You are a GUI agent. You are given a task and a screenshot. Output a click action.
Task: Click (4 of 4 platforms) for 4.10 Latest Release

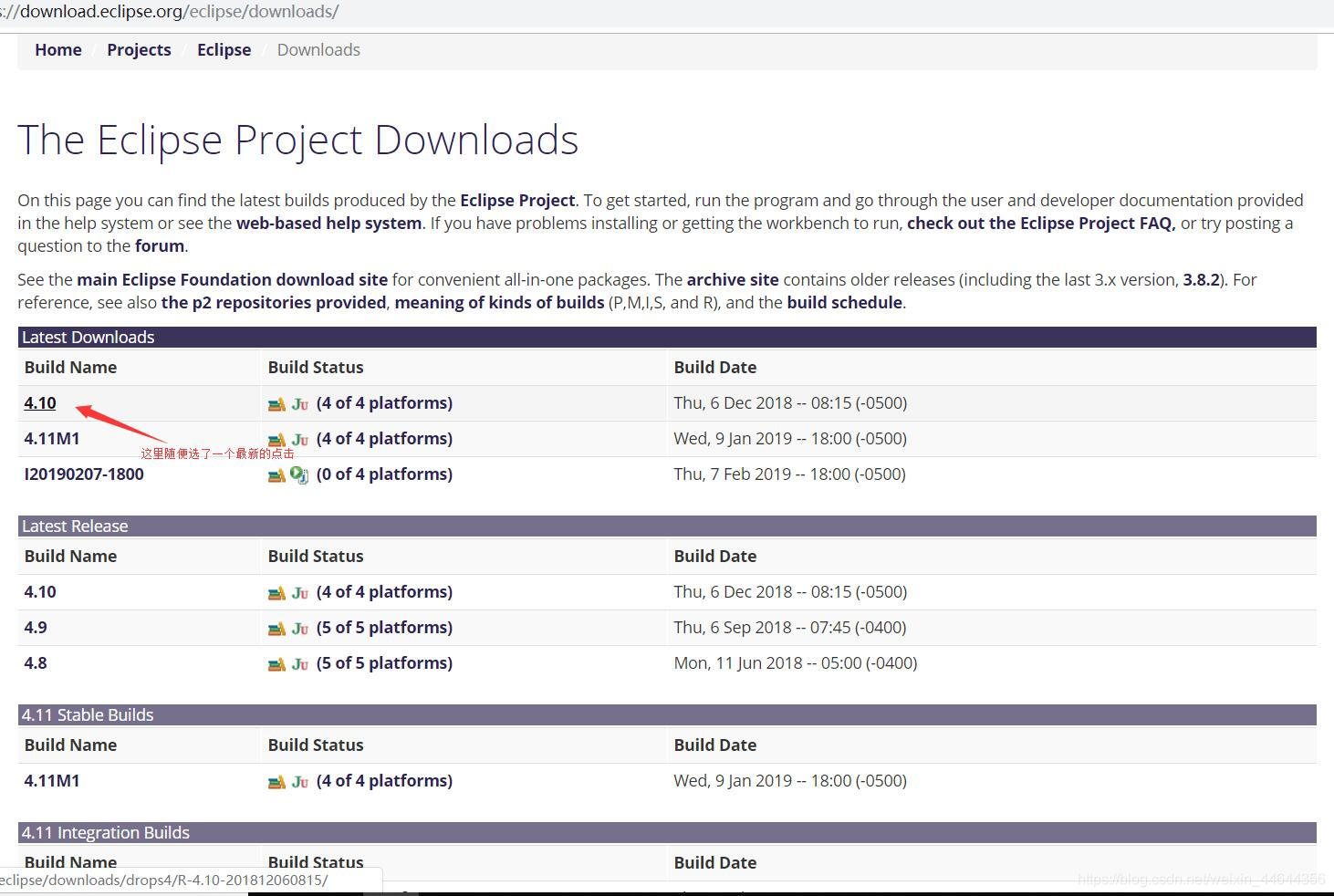[384, 591]
